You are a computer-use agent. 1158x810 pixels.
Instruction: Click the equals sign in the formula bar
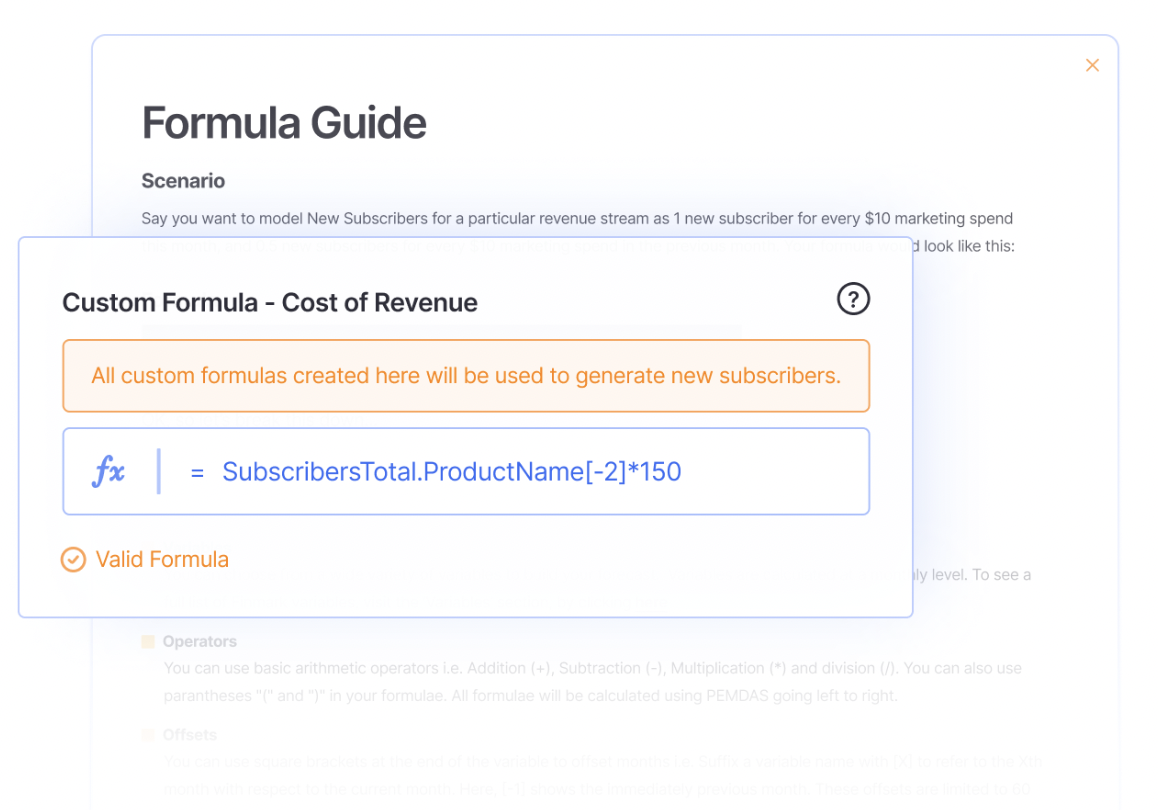197,472
